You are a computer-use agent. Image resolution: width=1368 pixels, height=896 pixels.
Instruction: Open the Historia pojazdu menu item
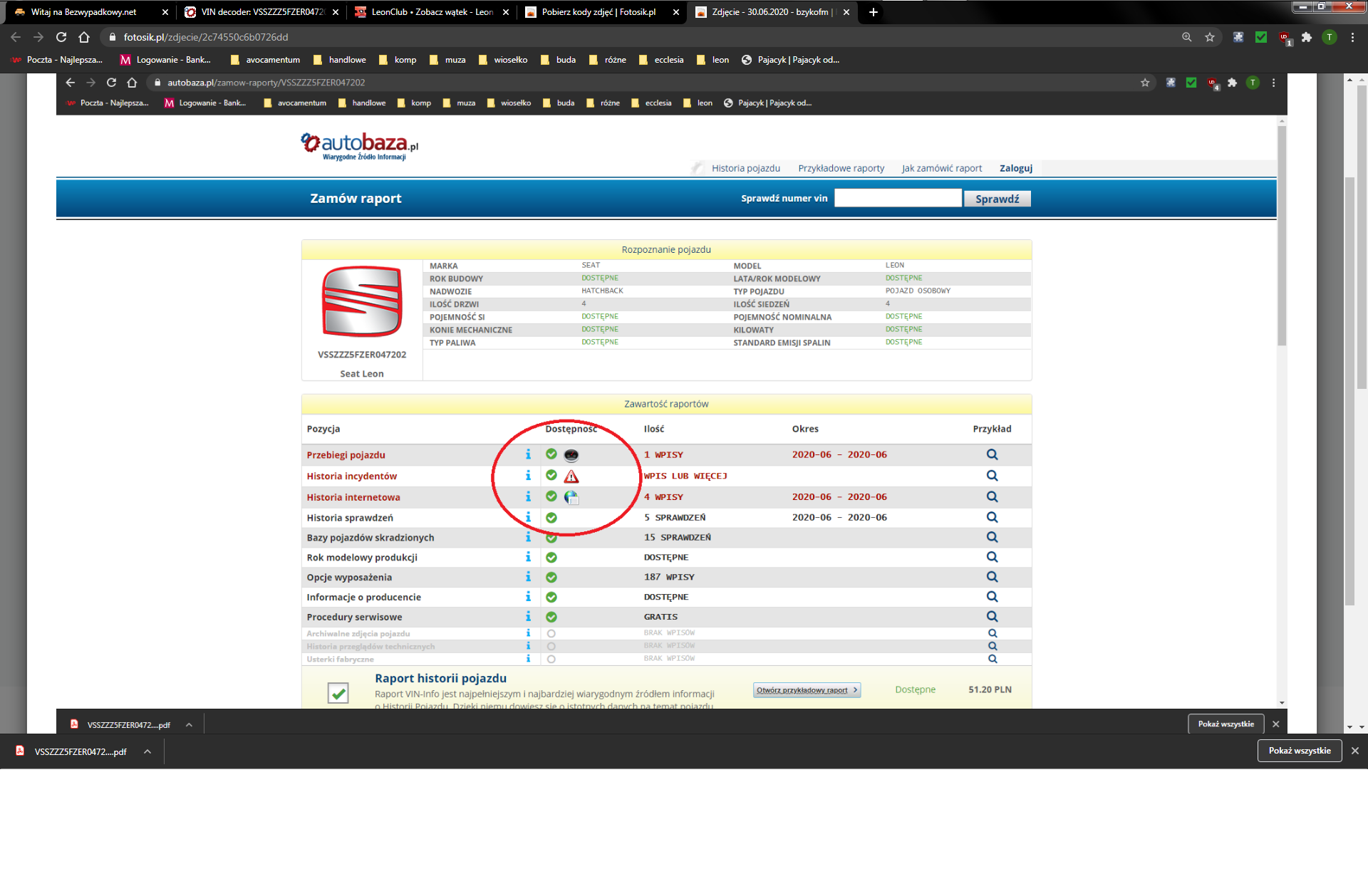(745, 168)
